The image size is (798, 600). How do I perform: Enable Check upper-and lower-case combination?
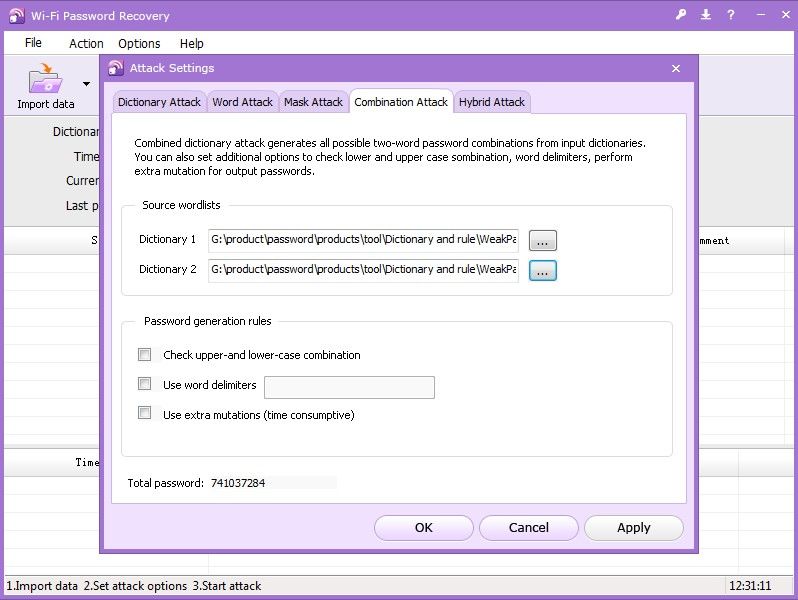click(x=145, y=355)
